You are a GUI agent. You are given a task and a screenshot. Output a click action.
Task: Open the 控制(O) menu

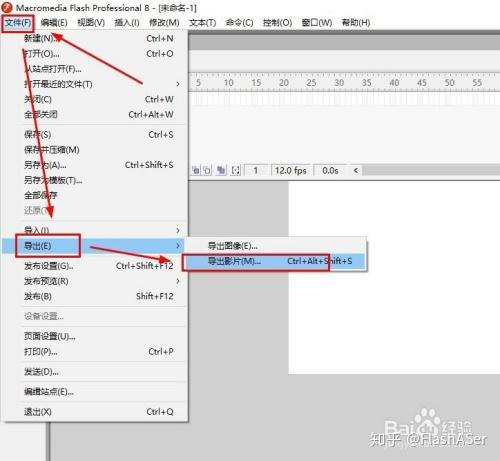coord(277,23)
